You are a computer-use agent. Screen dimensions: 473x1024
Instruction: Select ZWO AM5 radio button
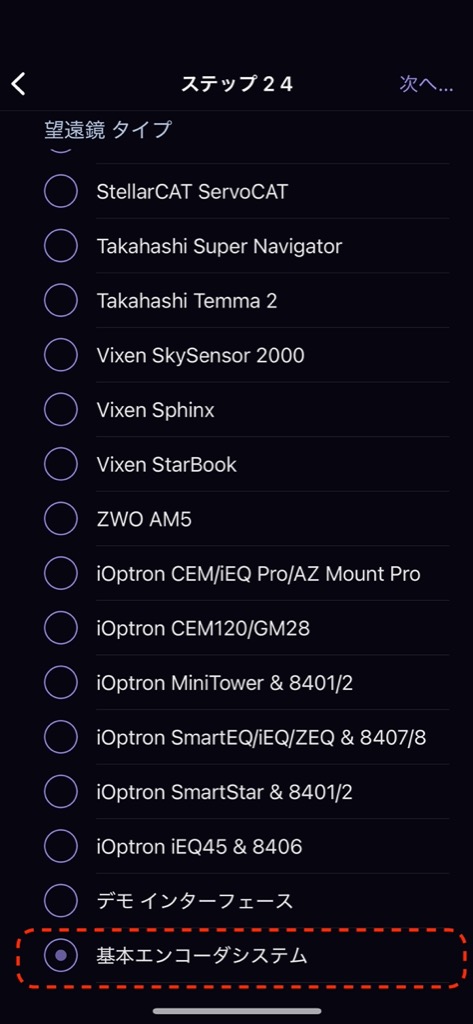pyautogui.click(x=61, y=519)
